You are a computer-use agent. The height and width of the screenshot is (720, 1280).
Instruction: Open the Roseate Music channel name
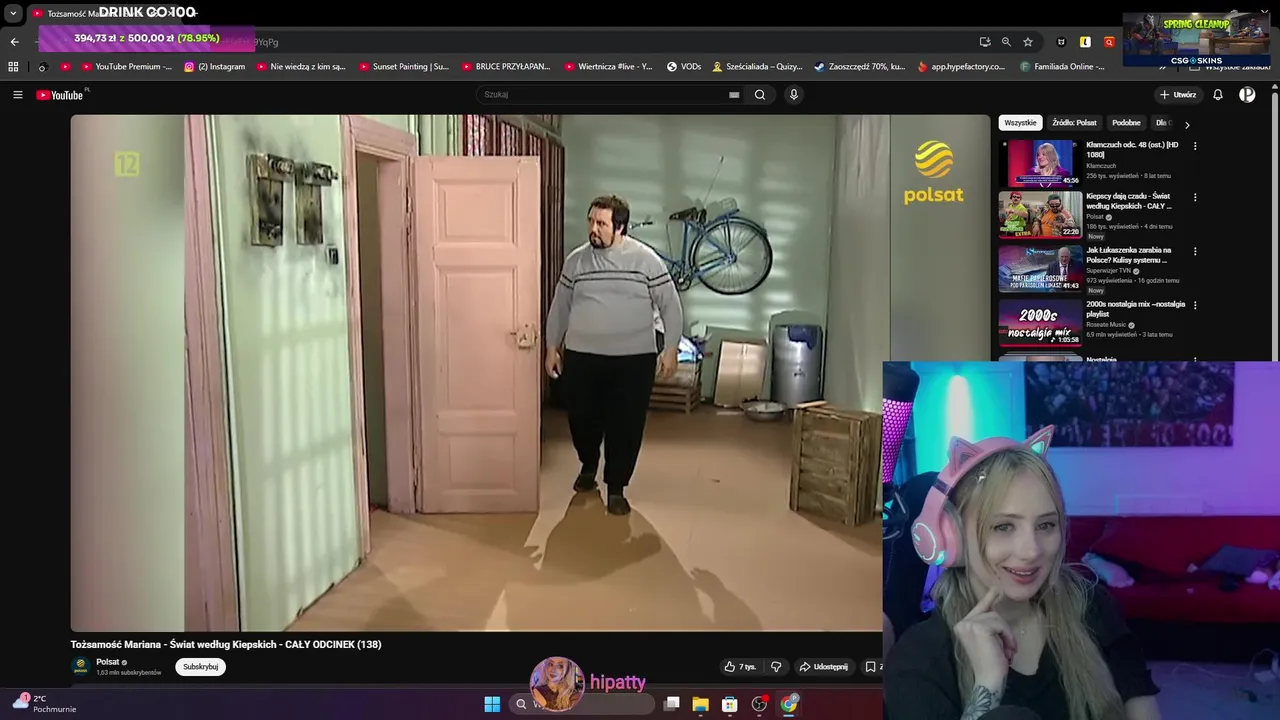point(1106,325)
